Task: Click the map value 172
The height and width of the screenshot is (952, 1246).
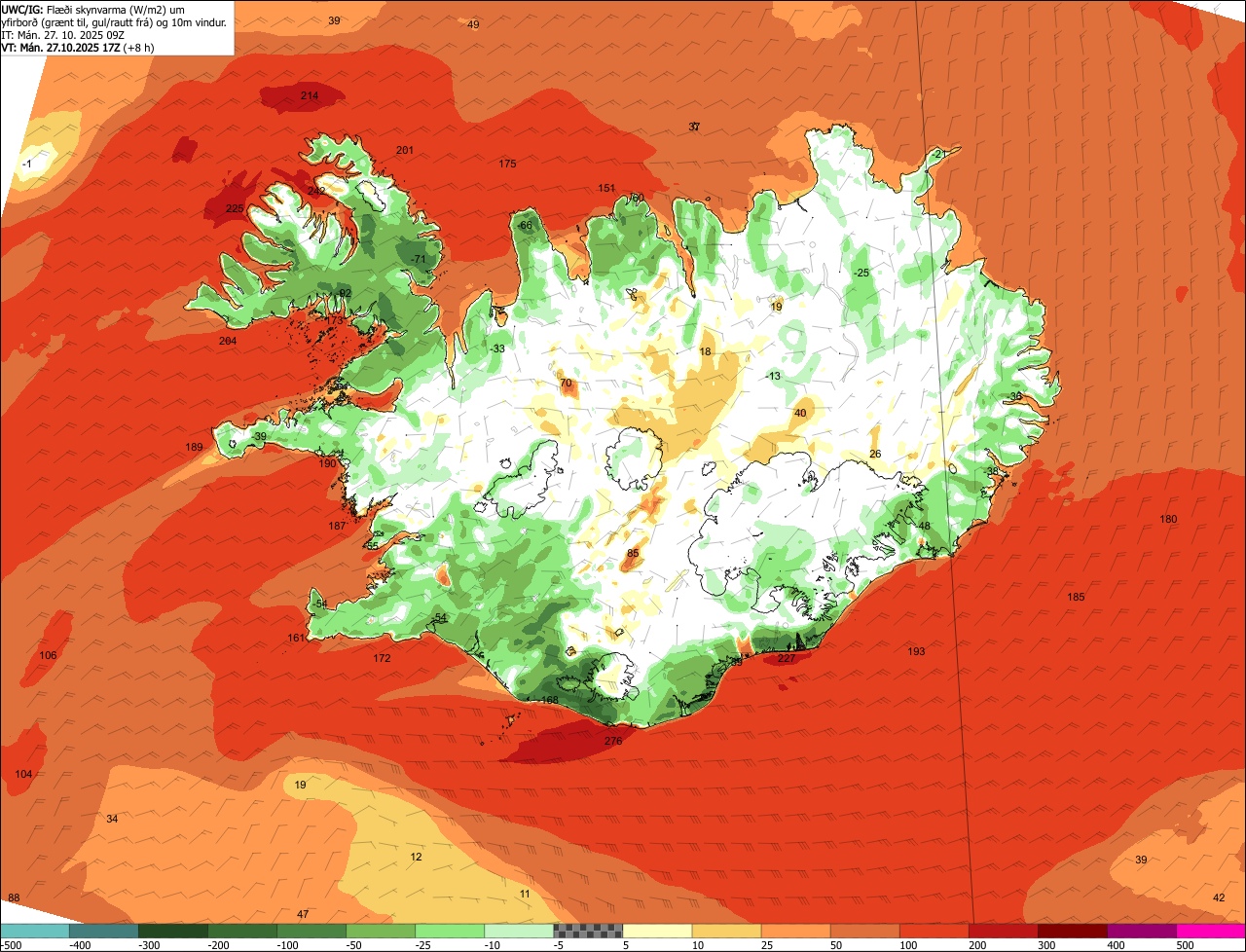Action: coord(382,659)
